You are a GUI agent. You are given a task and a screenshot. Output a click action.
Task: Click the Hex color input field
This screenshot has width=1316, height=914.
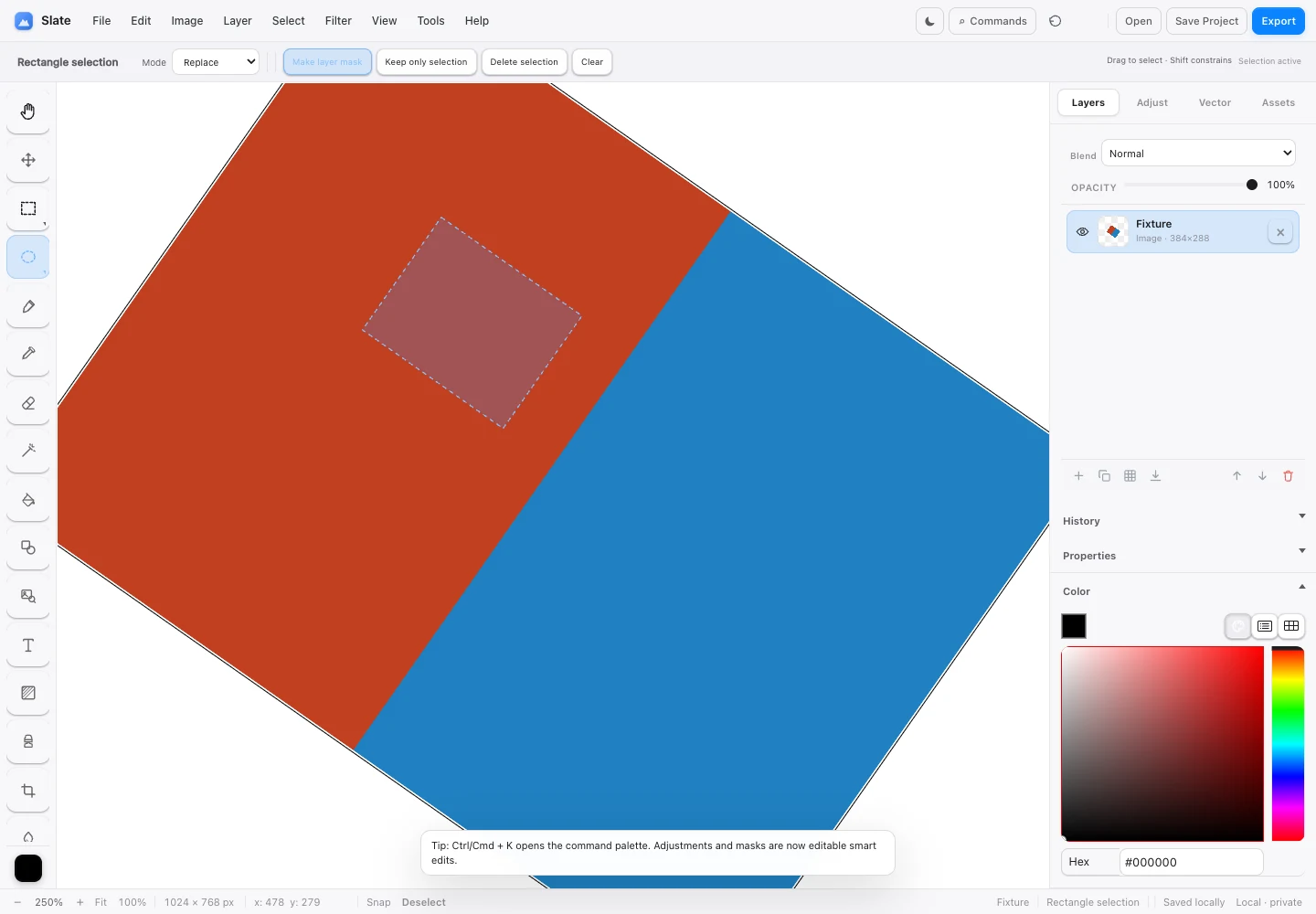[x=1191, y=862]
